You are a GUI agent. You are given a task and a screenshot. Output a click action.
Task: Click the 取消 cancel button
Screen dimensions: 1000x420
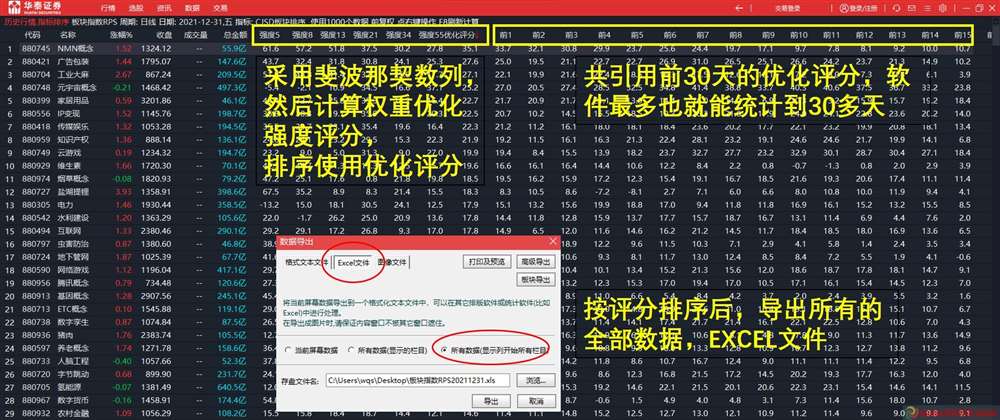pyautogui.click(x=536, y=402)
